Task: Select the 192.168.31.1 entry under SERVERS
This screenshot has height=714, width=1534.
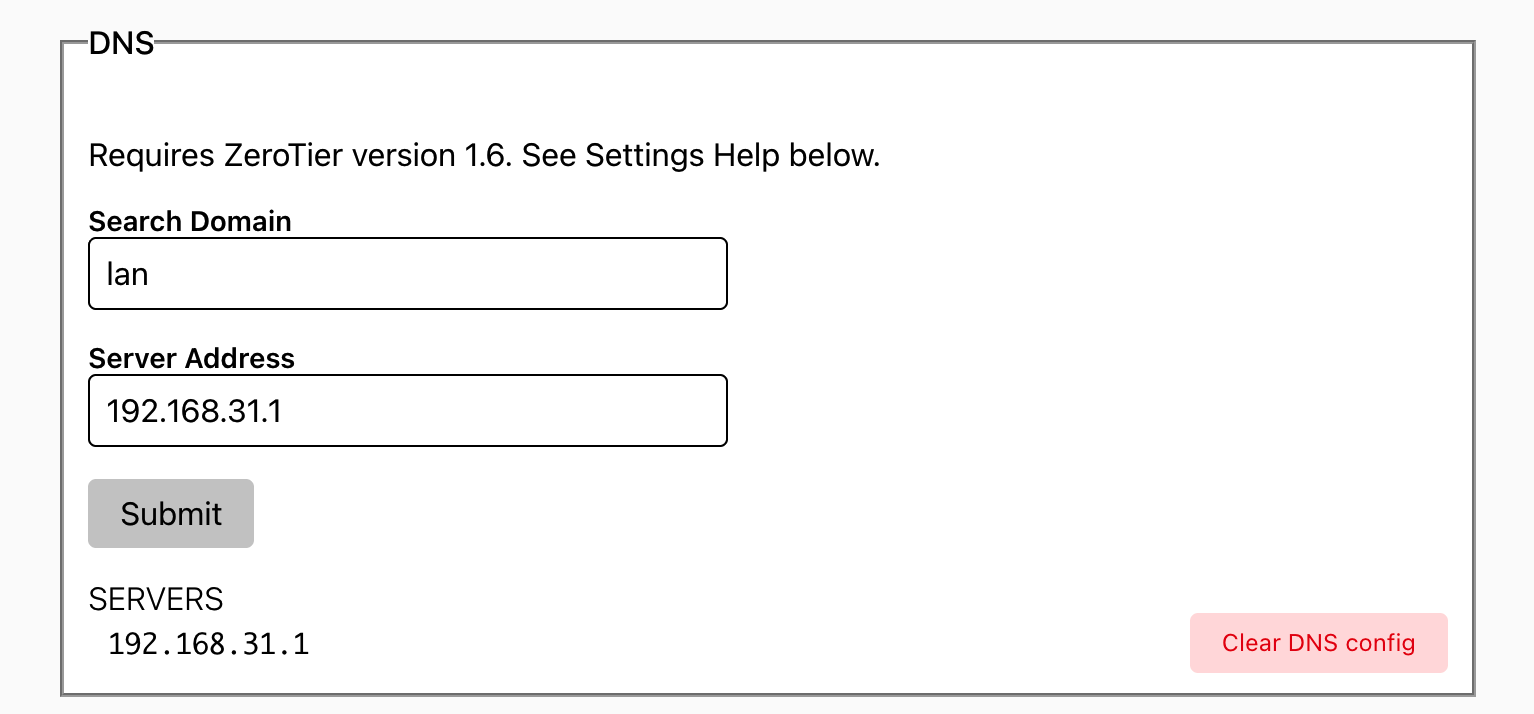Action: click(208, 644)
